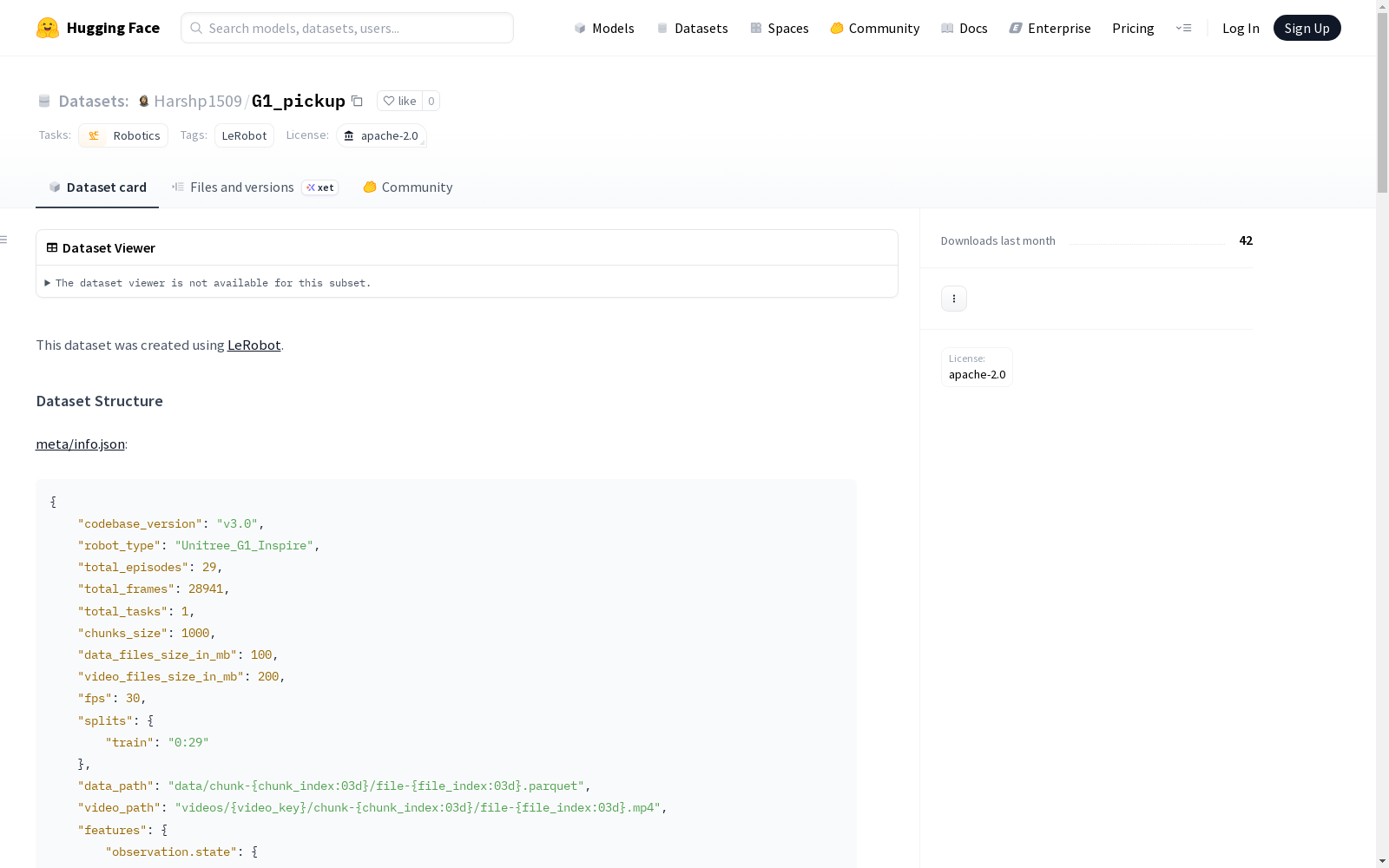Click the "data_path" key in JSON

pos(115,786)
